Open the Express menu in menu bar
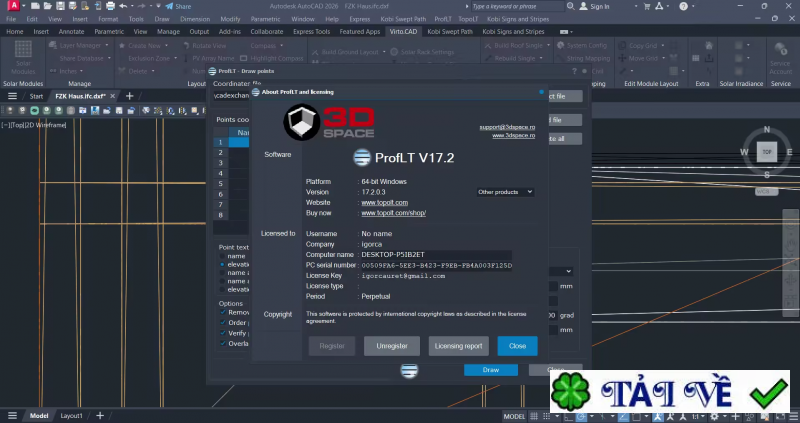Screen dimensions: 800x423 click(x=359, y=19)
